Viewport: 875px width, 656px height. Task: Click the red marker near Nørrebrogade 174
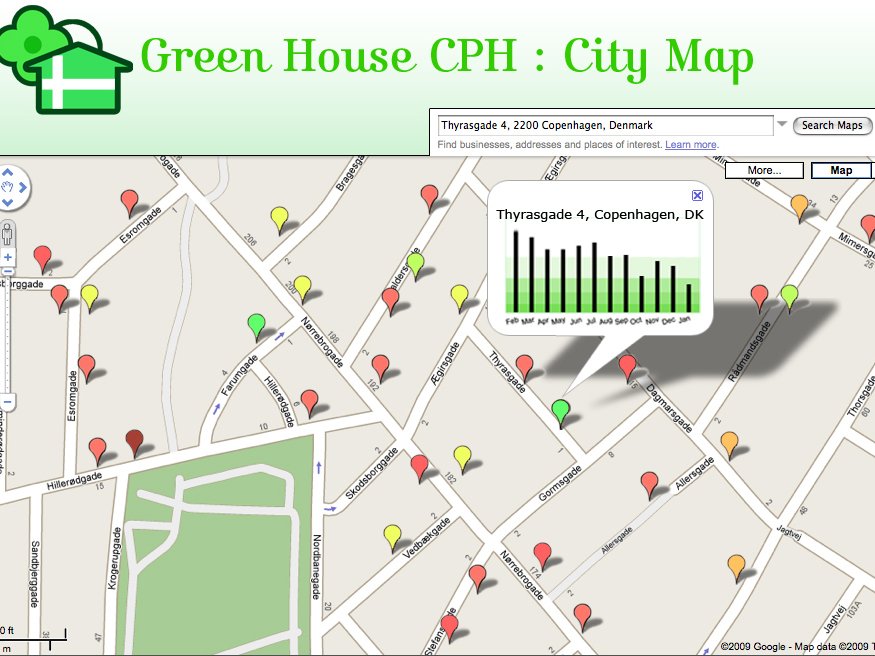point(542,556)
